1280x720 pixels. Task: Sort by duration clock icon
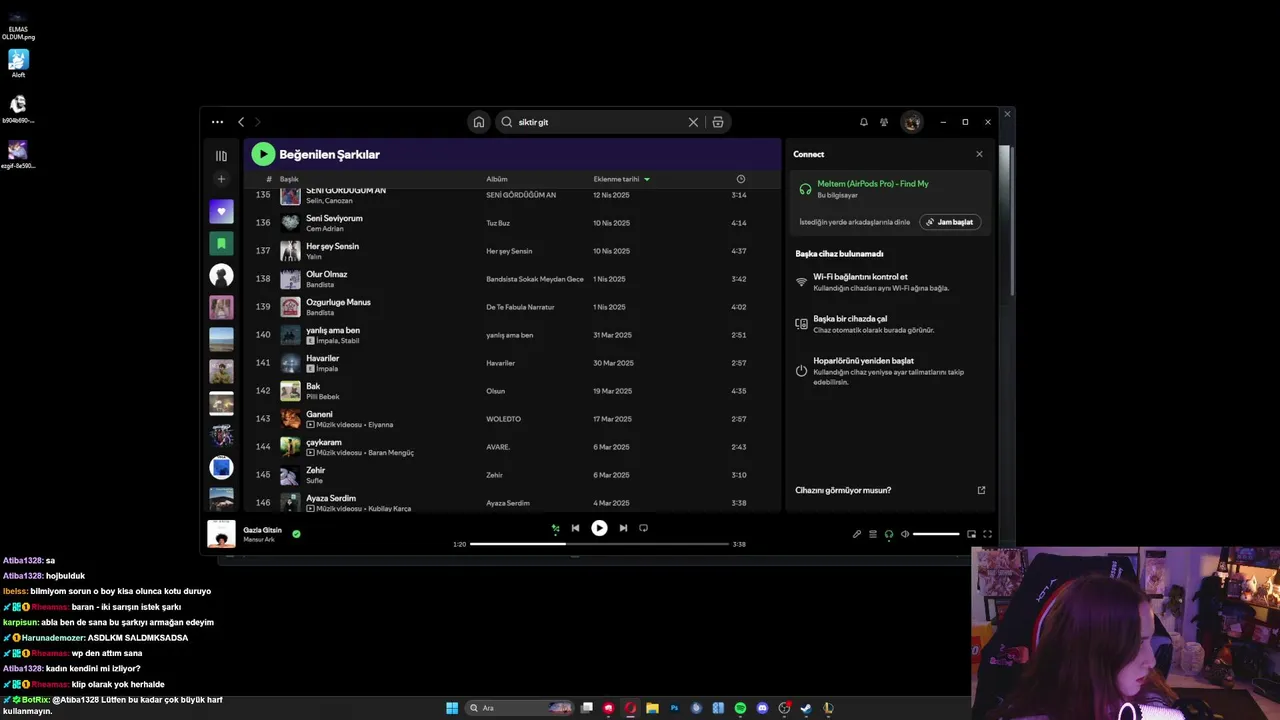741,179
